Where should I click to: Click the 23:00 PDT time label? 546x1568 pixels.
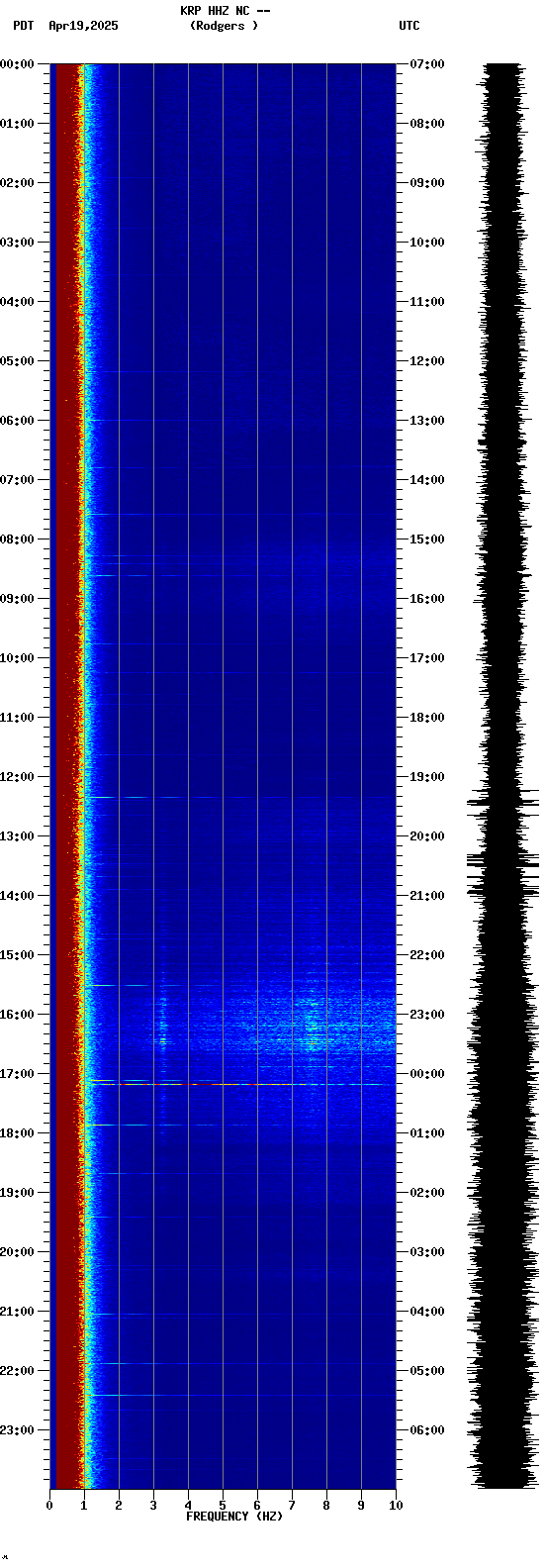click(17, 1430)
